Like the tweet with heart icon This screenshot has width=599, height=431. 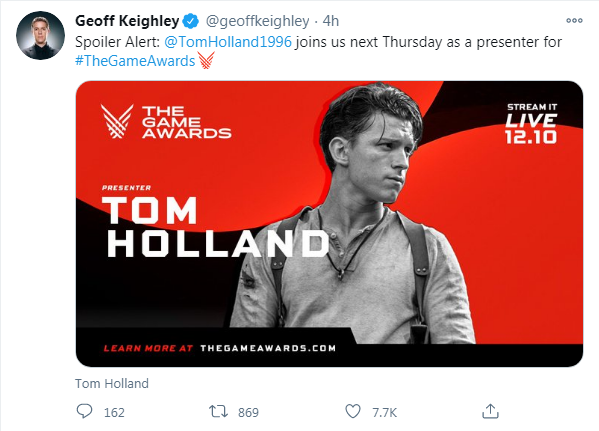click(x=353, y=412)
